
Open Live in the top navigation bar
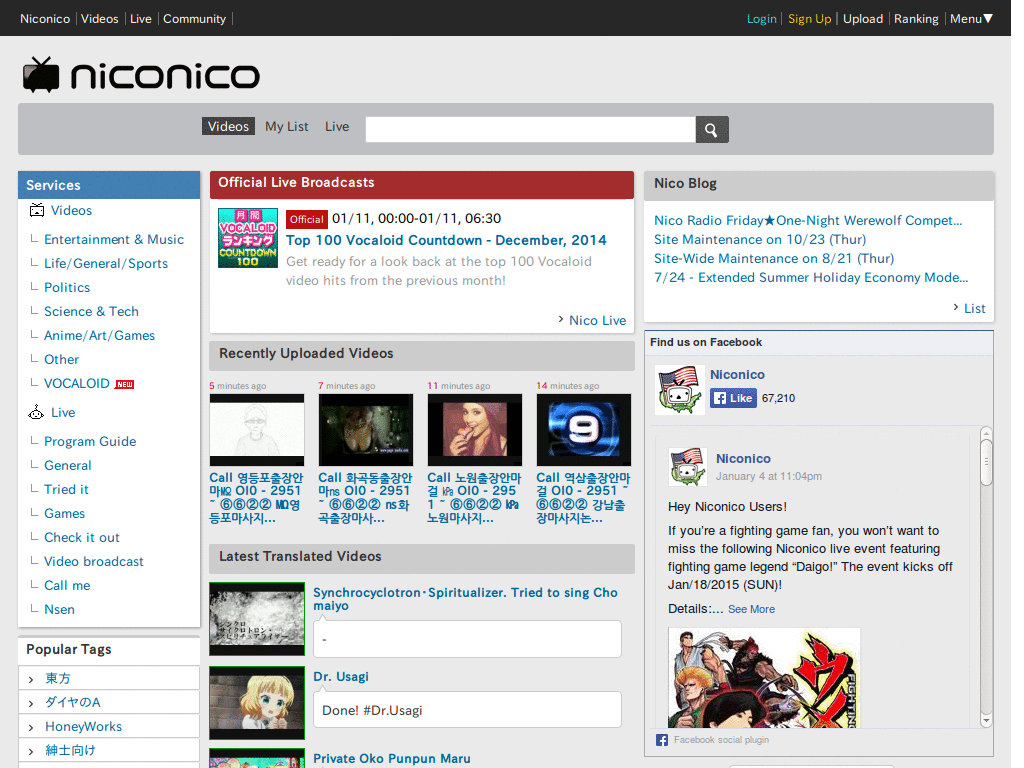[140, 19]
